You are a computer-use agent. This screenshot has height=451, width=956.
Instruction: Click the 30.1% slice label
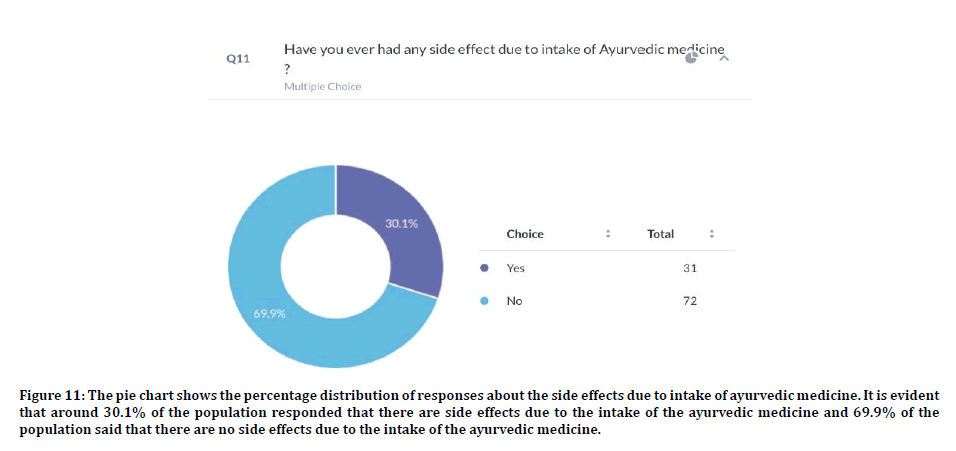[x=401, y=223]
